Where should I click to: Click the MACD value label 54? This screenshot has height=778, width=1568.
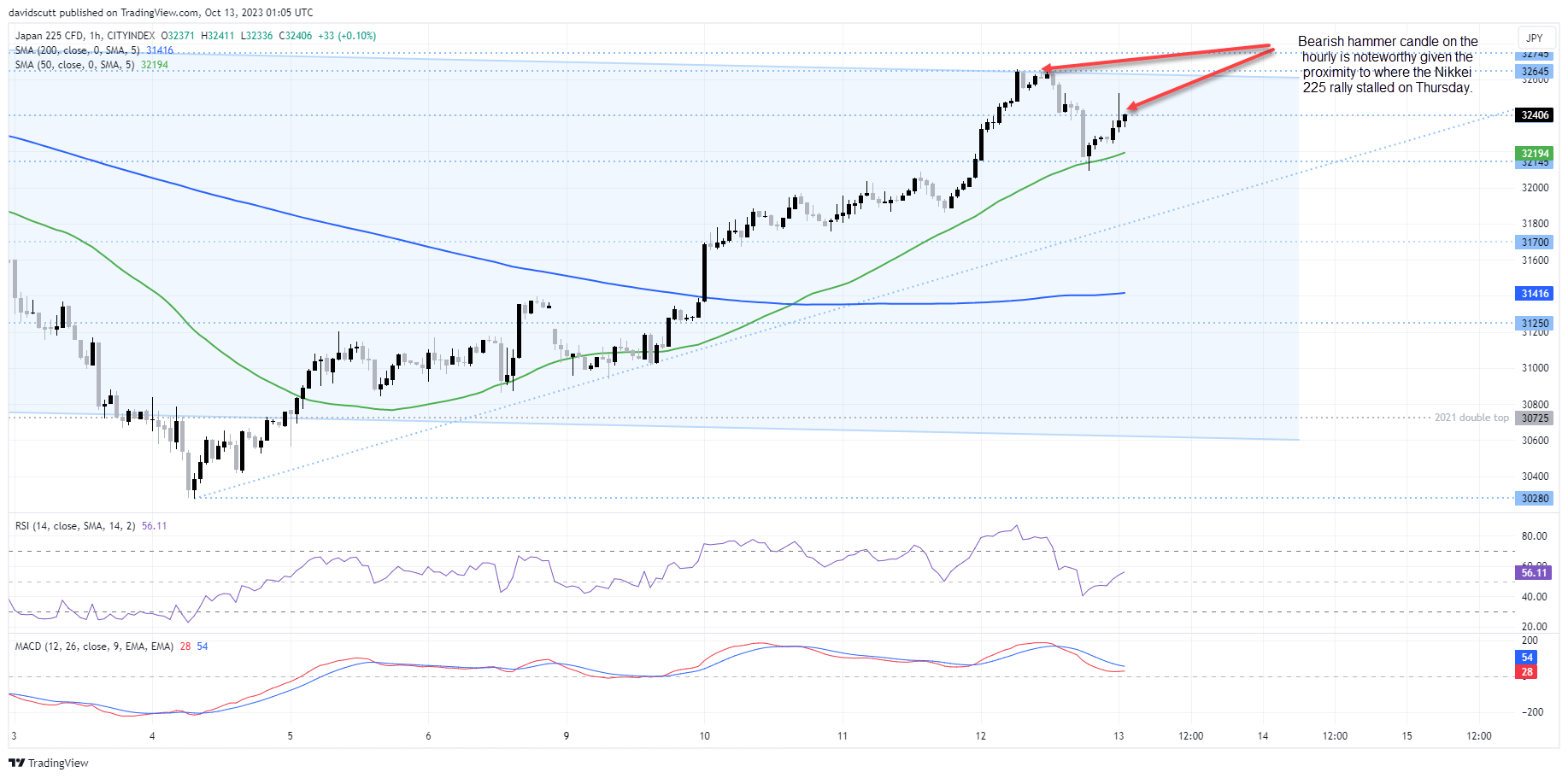tap(1527, 658)
